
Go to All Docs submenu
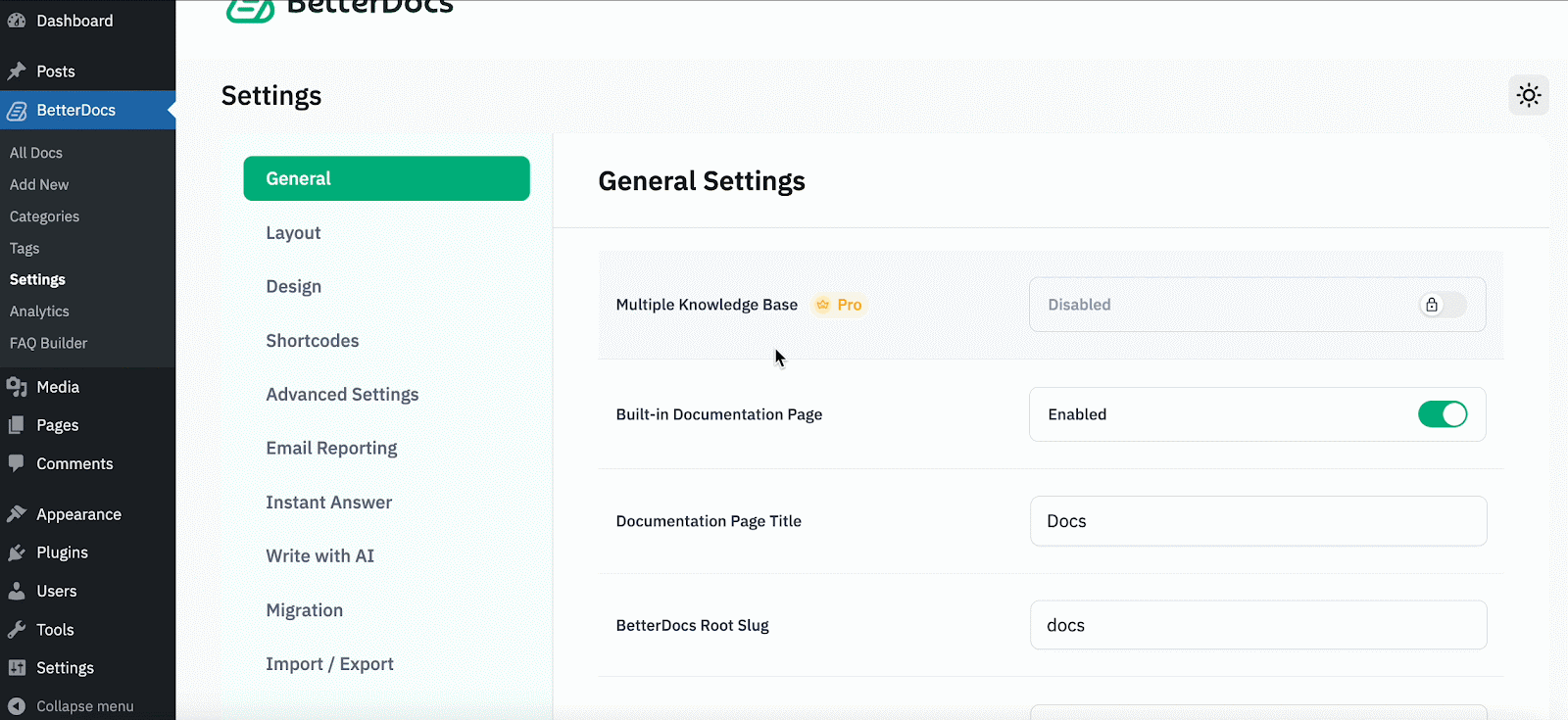click(36, 153)
